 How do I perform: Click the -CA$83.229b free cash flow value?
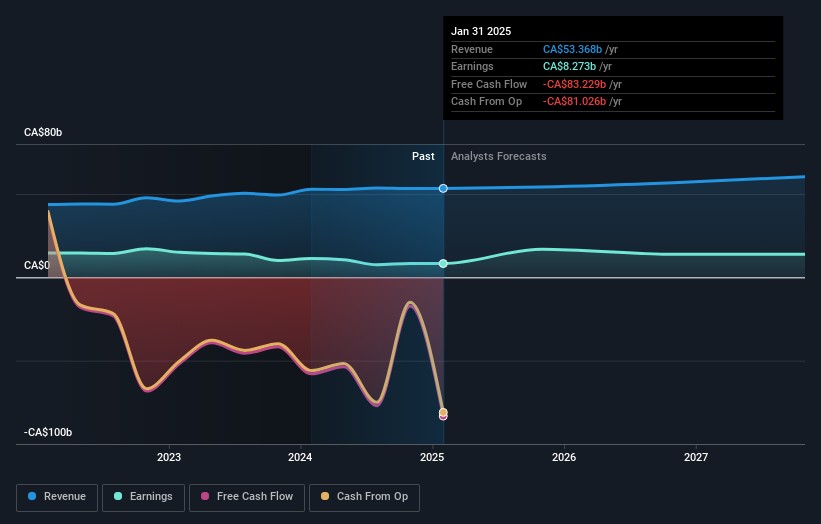pyautogui.click(x=574, y=85)
